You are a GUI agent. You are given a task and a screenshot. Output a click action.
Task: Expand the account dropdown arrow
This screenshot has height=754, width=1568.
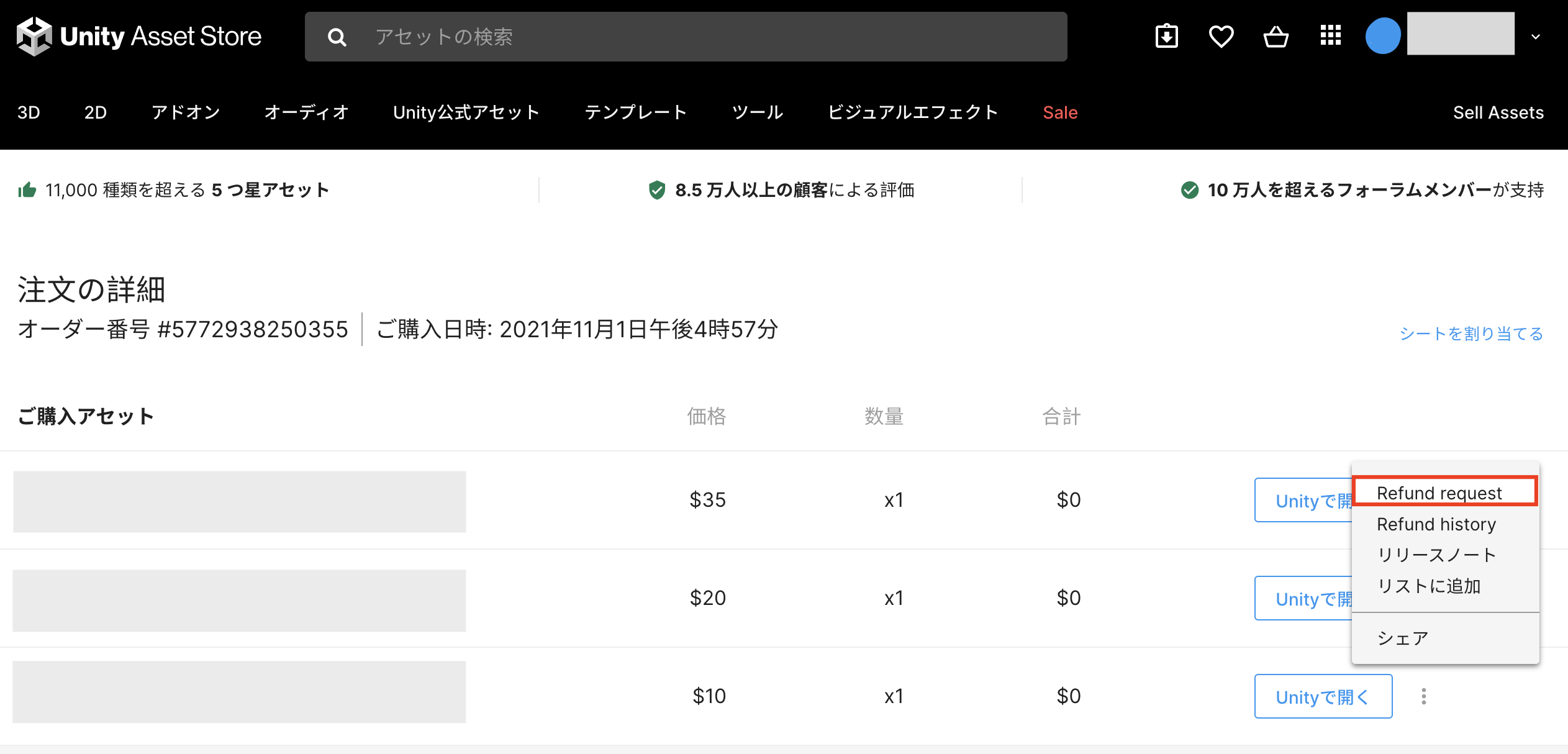point(1535,37)
